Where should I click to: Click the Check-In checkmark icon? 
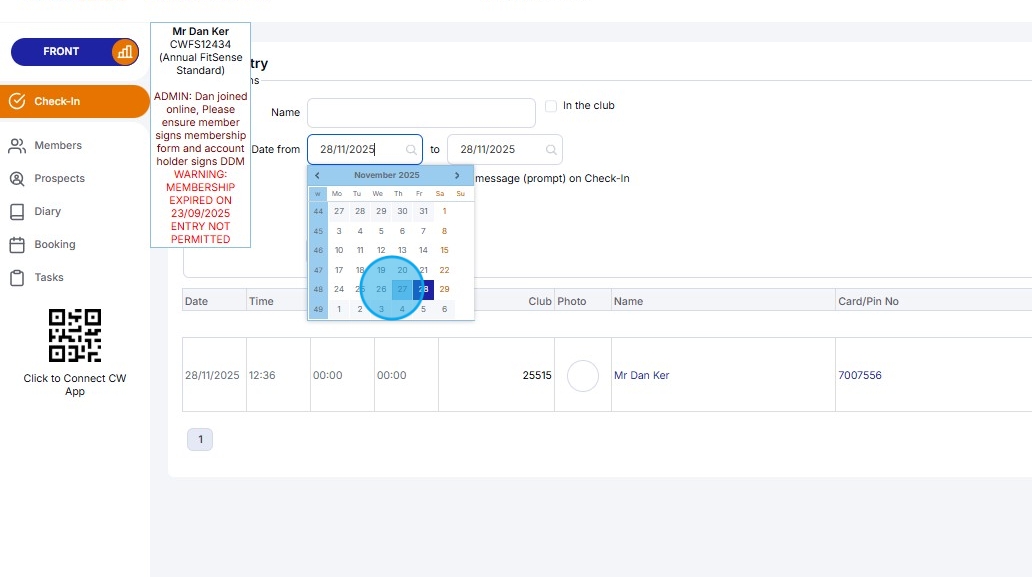[x=17, y=101]
